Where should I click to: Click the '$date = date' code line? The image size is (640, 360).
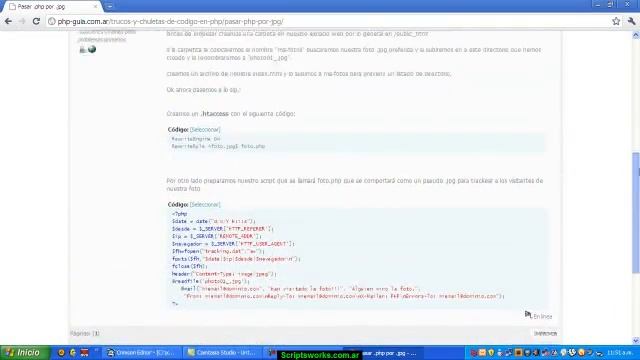point(214,221)
